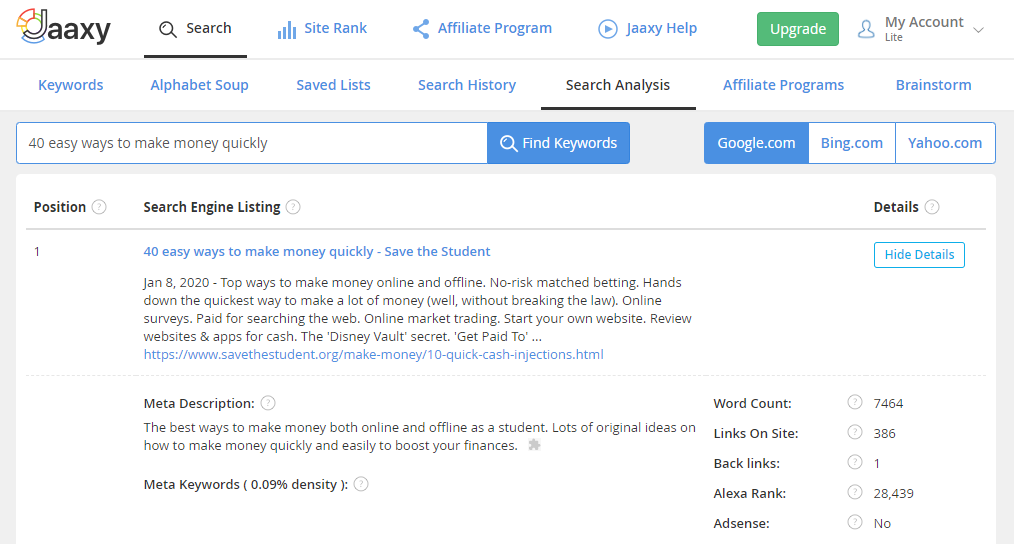Switch to the Keywords tab
This screenshot has height=544, width=1014.
pyautogui.click(x=70, y=85)
